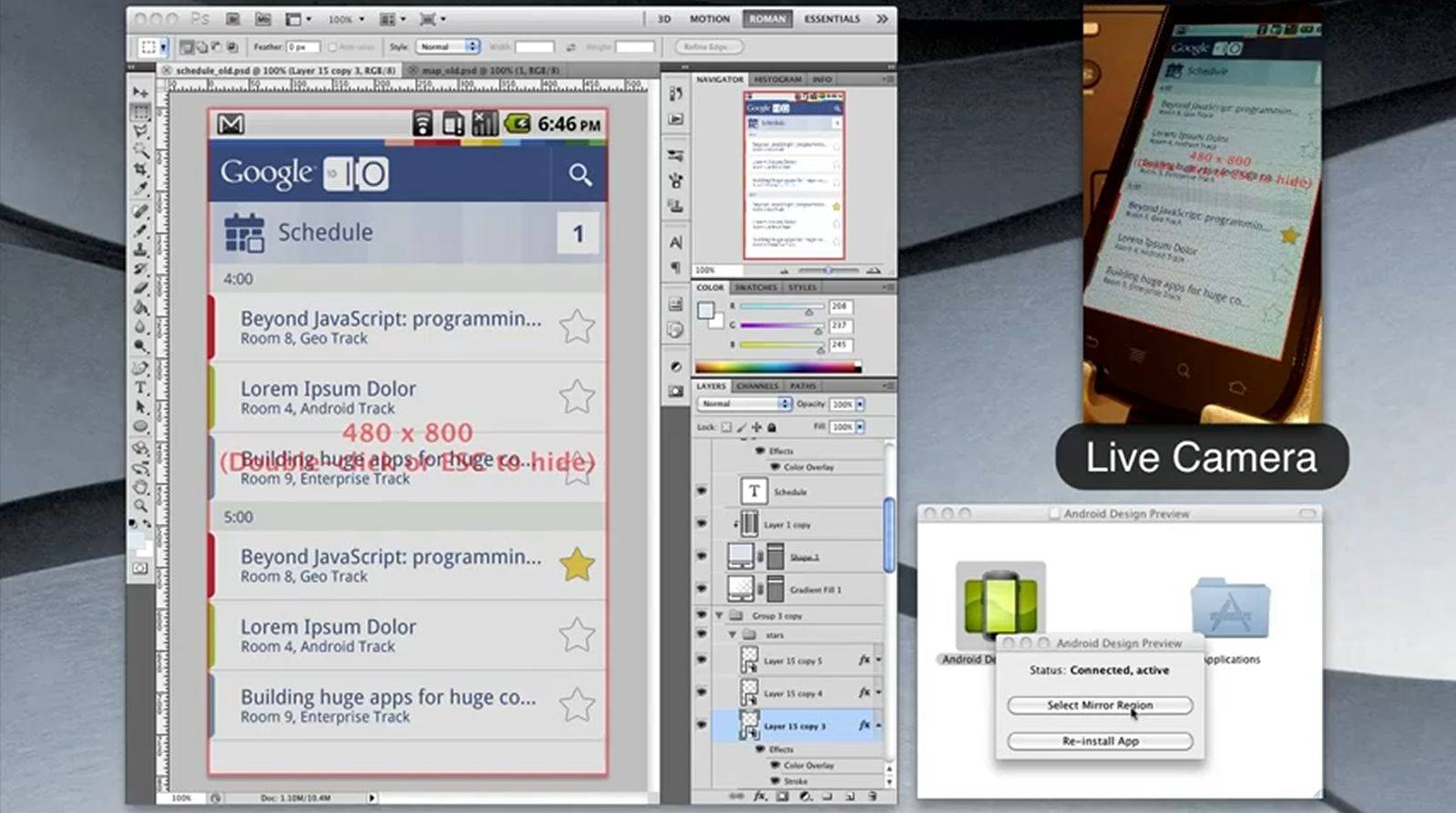
Task: Launch Bridge from the application bar
Action: 233,18
